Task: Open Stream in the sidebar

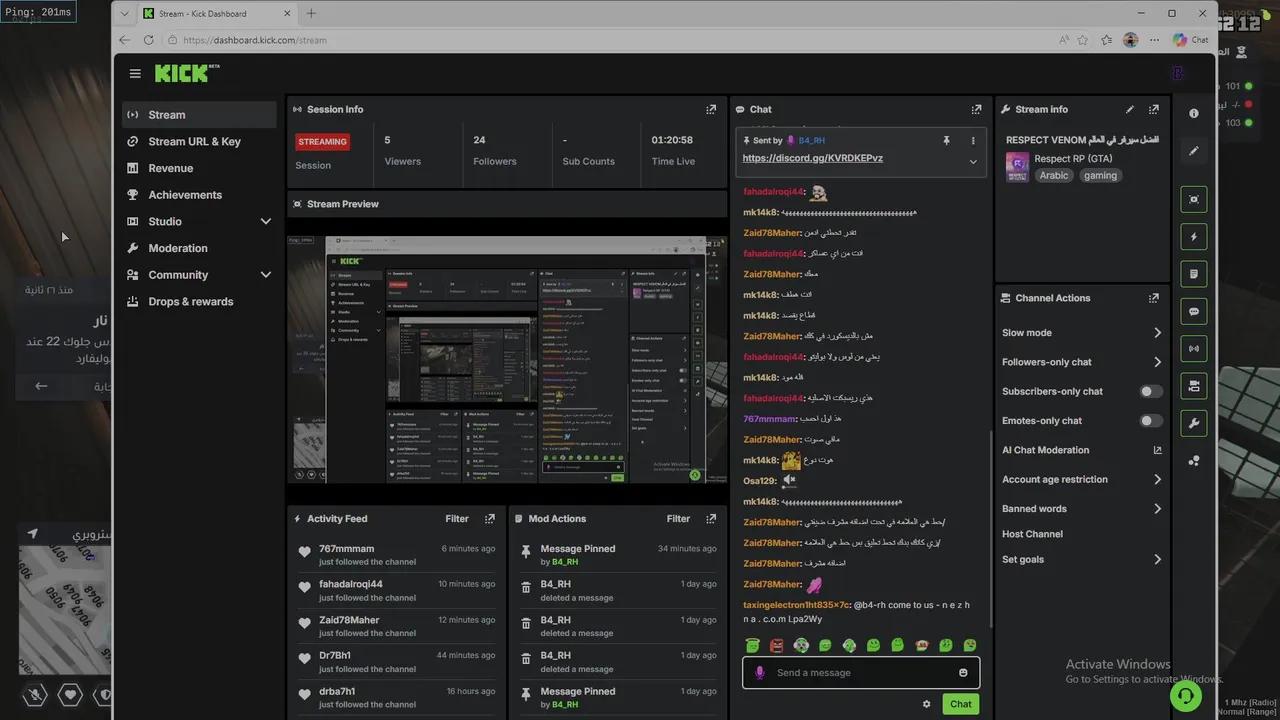Action: coord(199,115)
